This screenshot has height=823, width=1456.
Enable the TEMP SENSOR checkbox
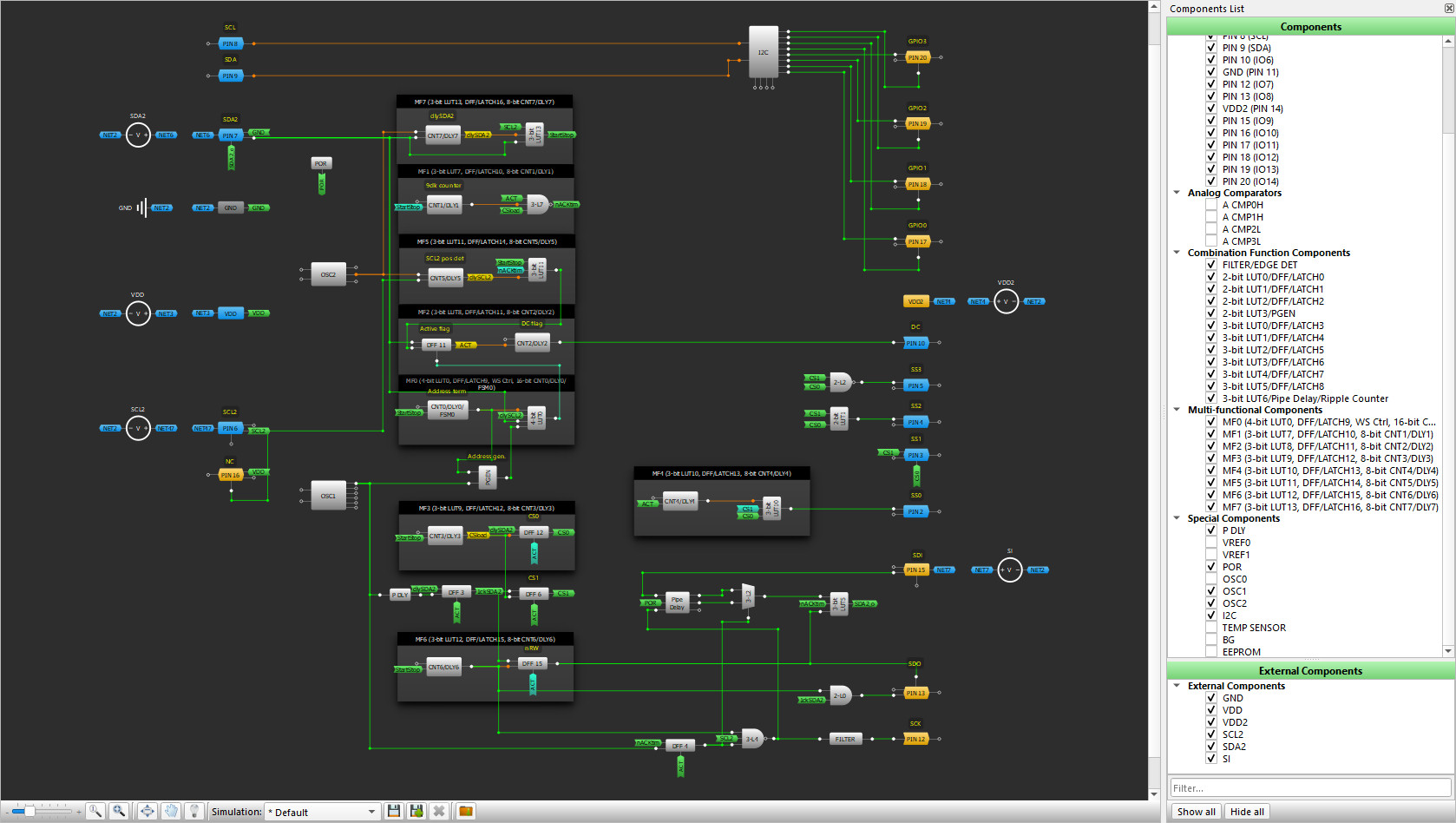1210,628
